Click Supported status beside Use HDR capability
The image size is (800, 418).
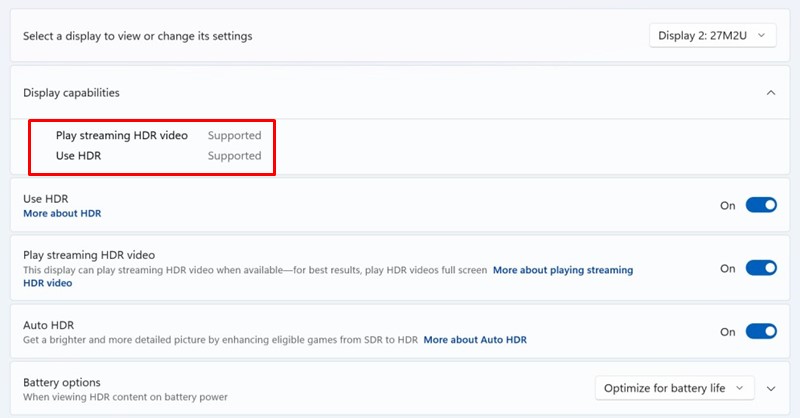(234, 156)
